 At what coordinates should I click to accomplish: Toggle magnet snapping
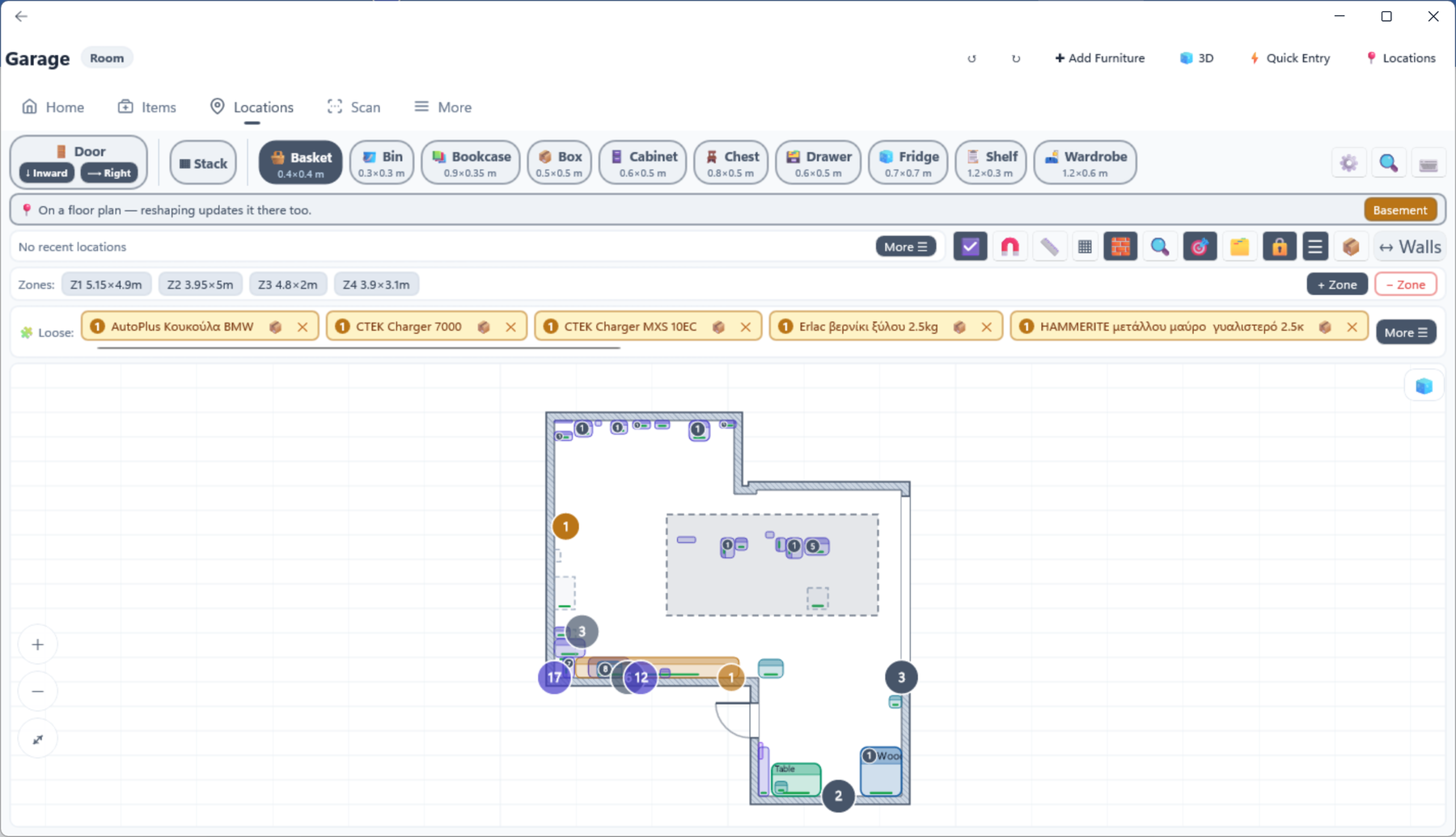click(x=1009, y=247)
